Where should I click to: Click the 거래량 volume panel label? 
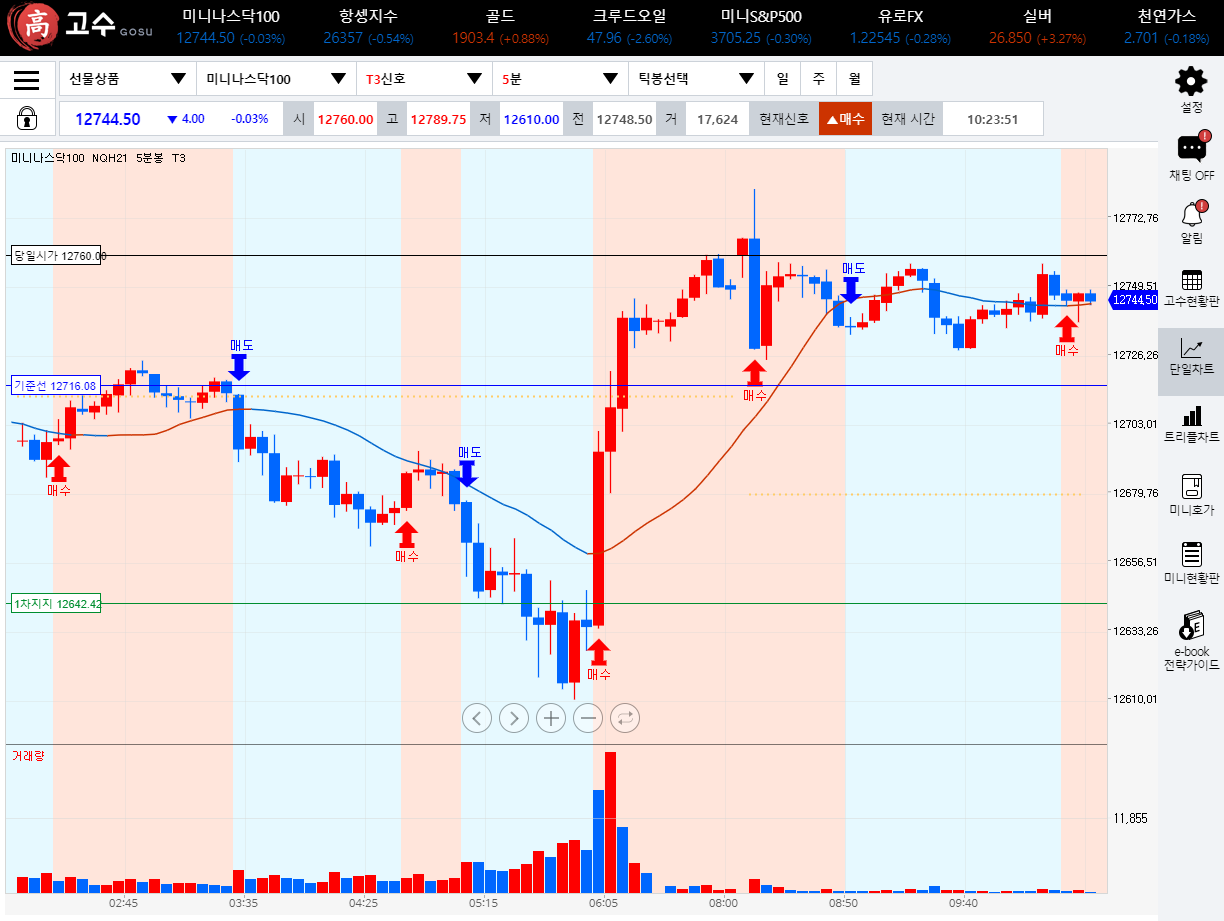28,756
